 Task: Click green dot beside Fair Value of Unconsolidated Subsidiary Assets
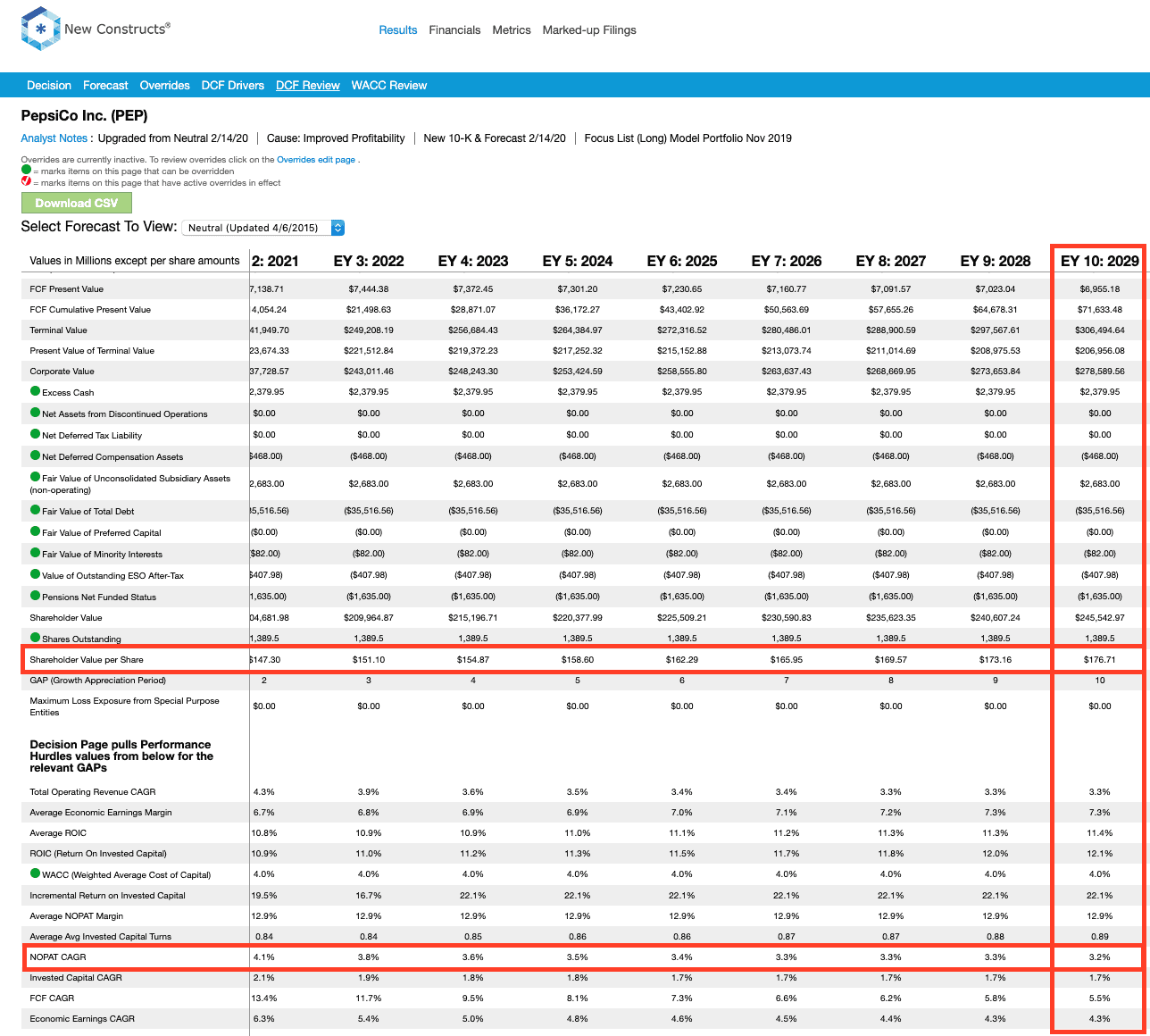(x=36, y=477)
